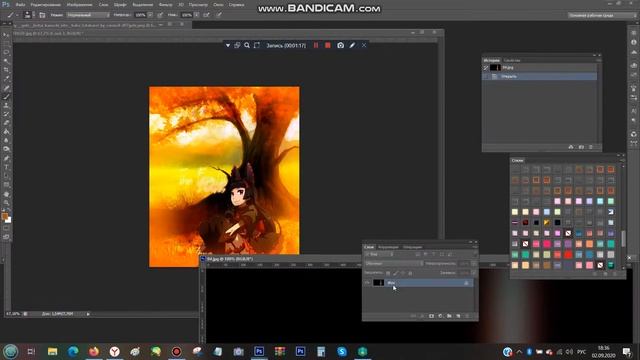
Task: Select the Crop tool
Action: [x=6, y=70]
